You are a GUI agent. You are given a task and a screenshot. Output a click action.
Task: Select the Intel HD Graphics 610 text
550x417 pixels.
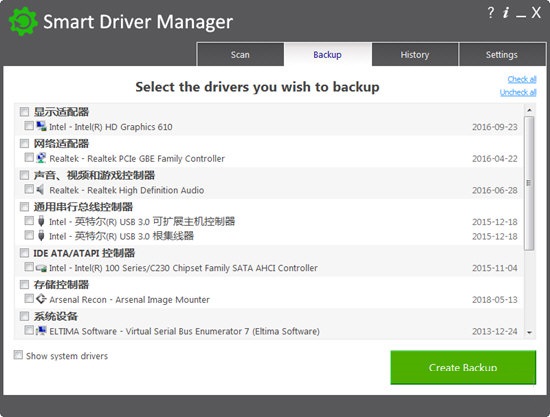pos(111,127)
